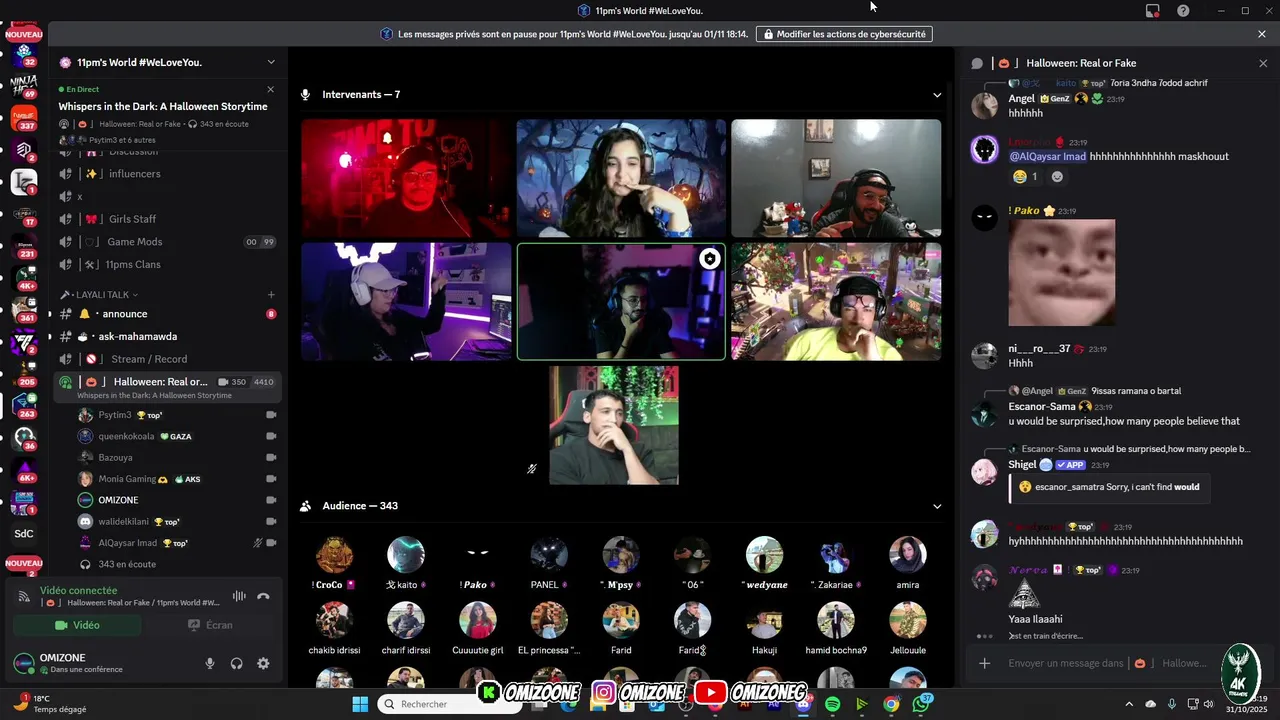1280x720 pixels.
Task: Click message attachment plus button
Action: click(x=984, y=663)
